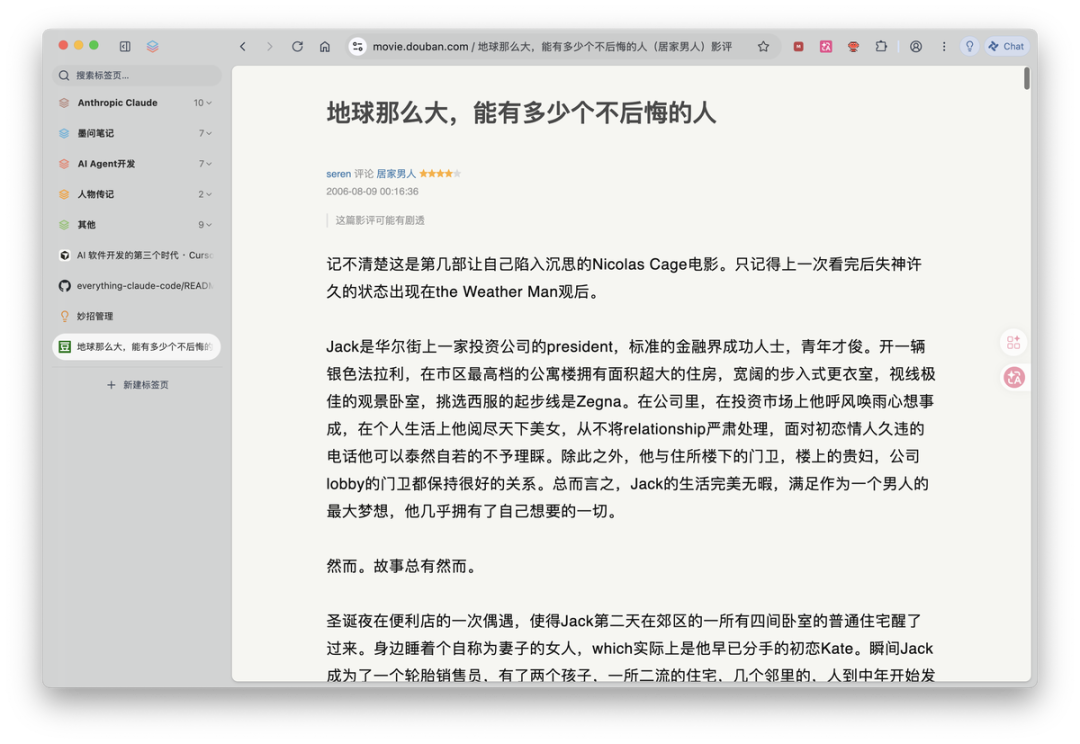Click the floating translate button on the page
The height and width of the screenshot is (744, 1080).
(1013, 377)
